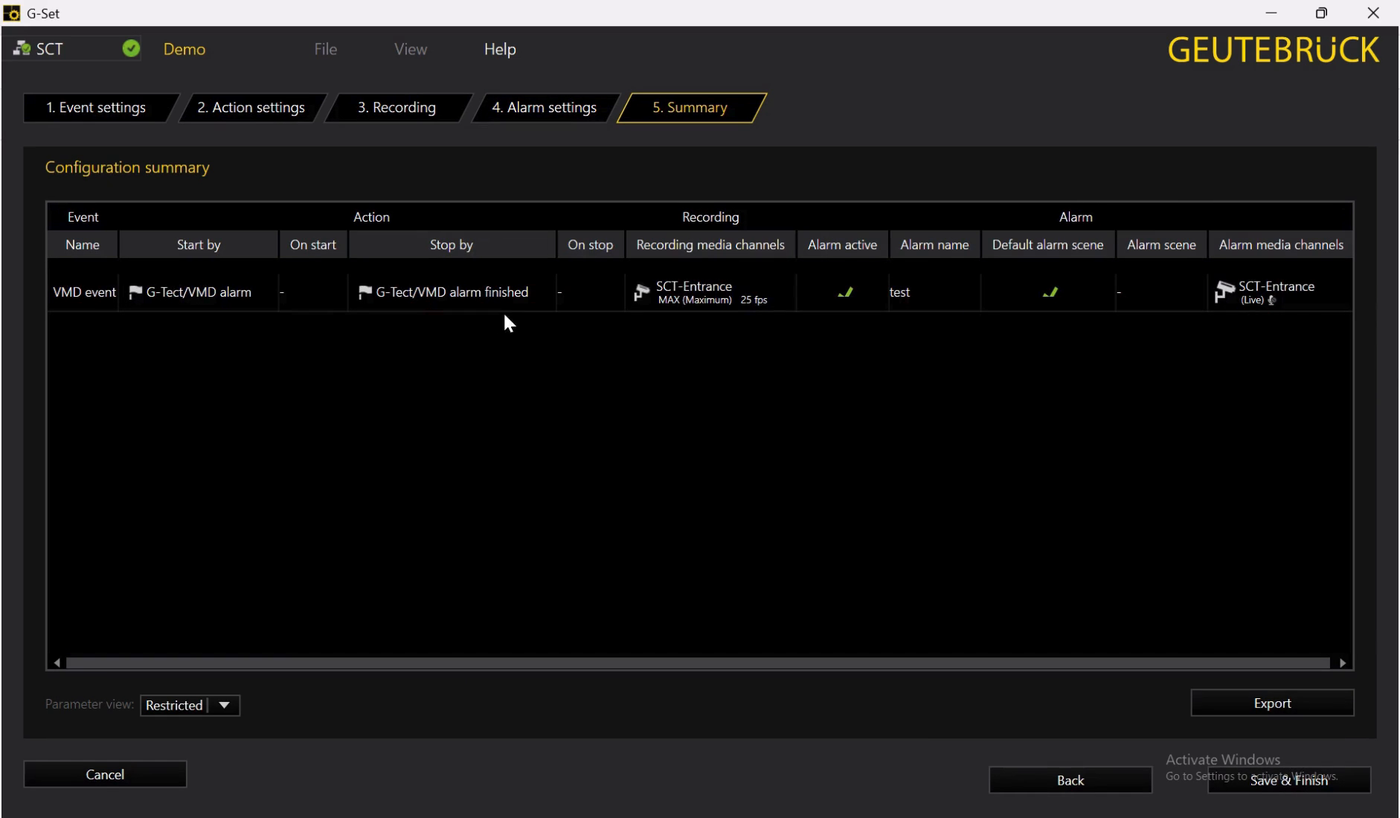Screen dimensions: 1400x818
Task: Toggle the Alarm active checkmark
Action: (x=845, y=292)
